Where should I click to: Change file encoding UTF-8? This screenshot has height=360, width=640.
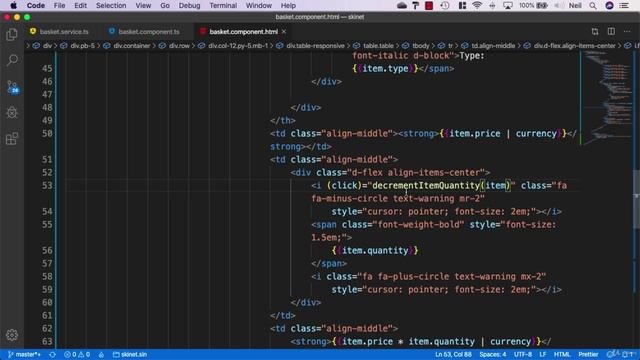[522, 354]
